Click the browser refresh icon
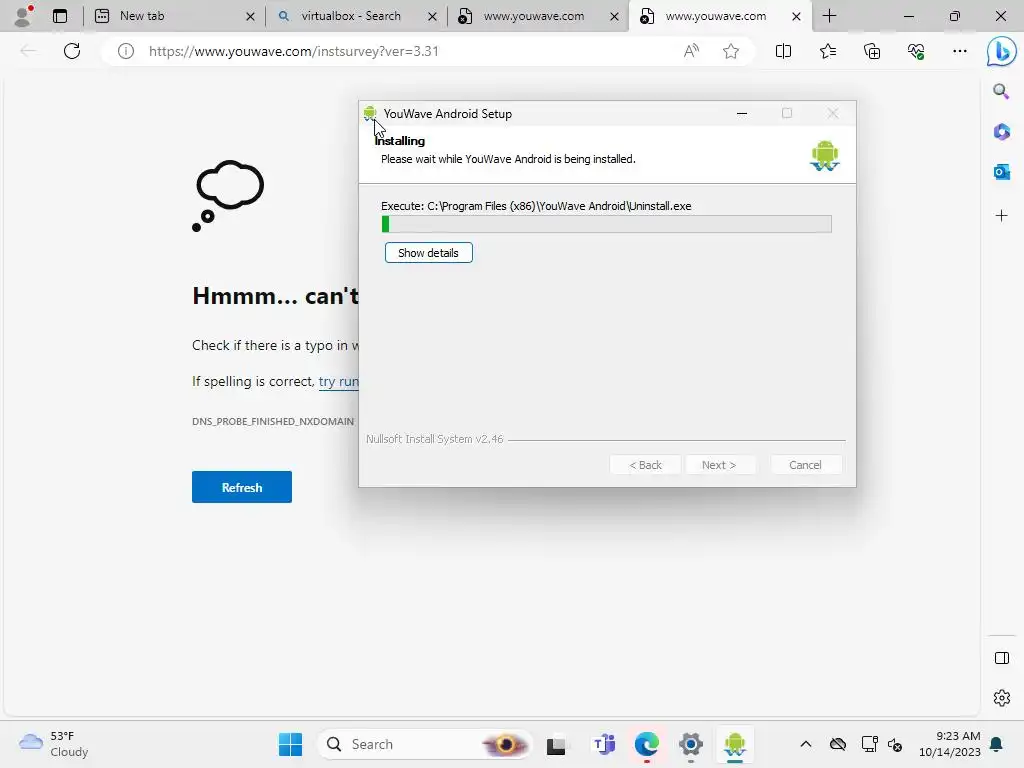The width and height of the screenshot is (1024, 768). 72,51
